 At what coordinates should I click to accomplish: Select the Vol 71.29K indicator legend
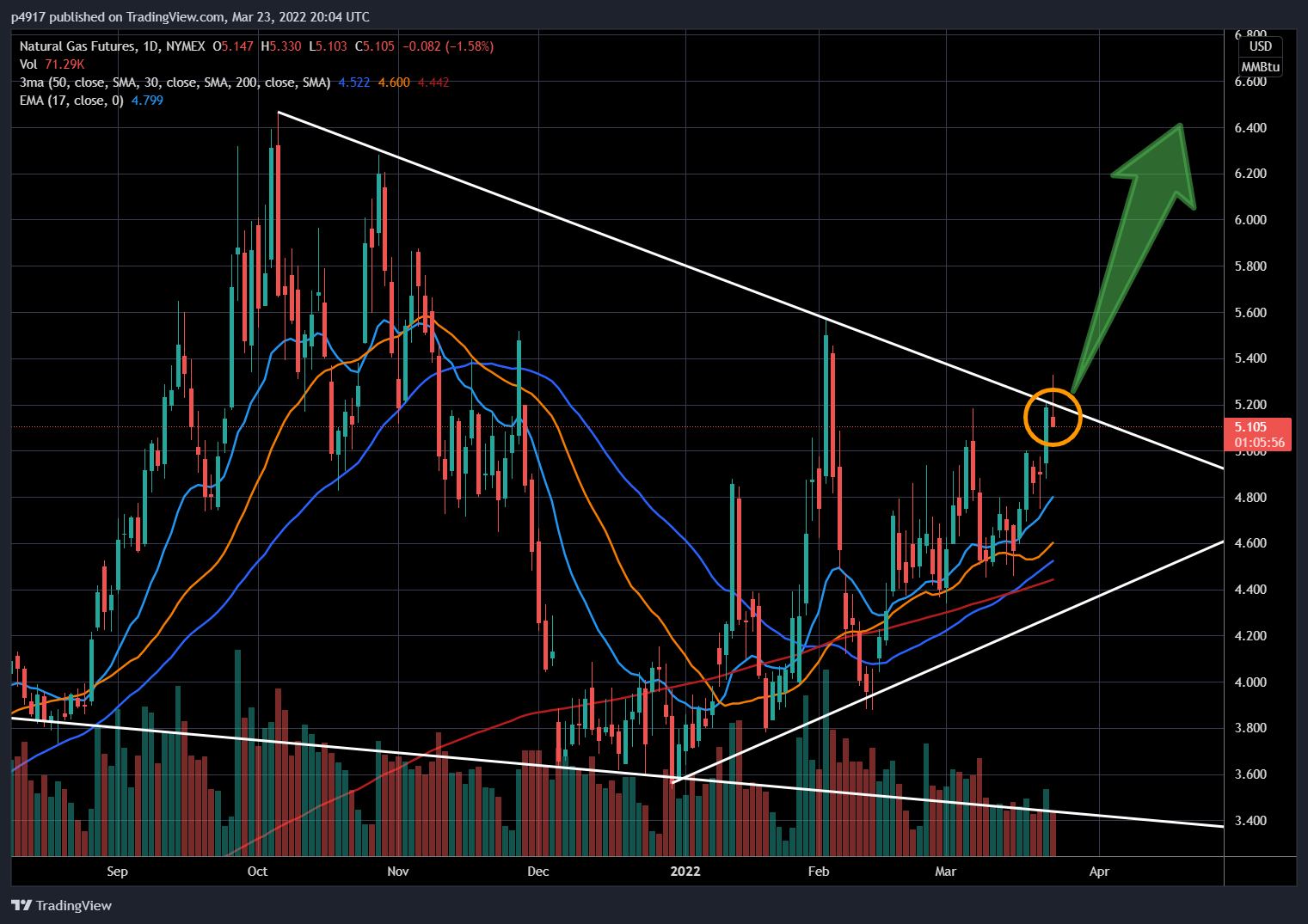pos(52,64)
